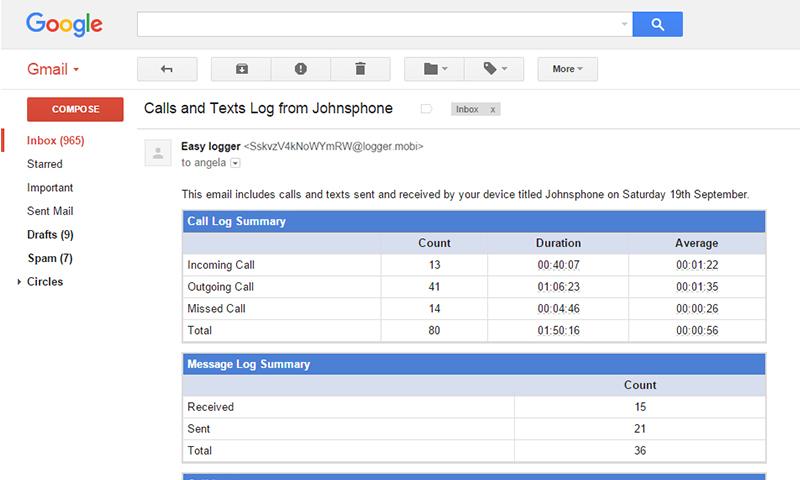The width and height of the screenshot is (800, 480).
Task: Go to the Starred folder
Action: [45, 164]
